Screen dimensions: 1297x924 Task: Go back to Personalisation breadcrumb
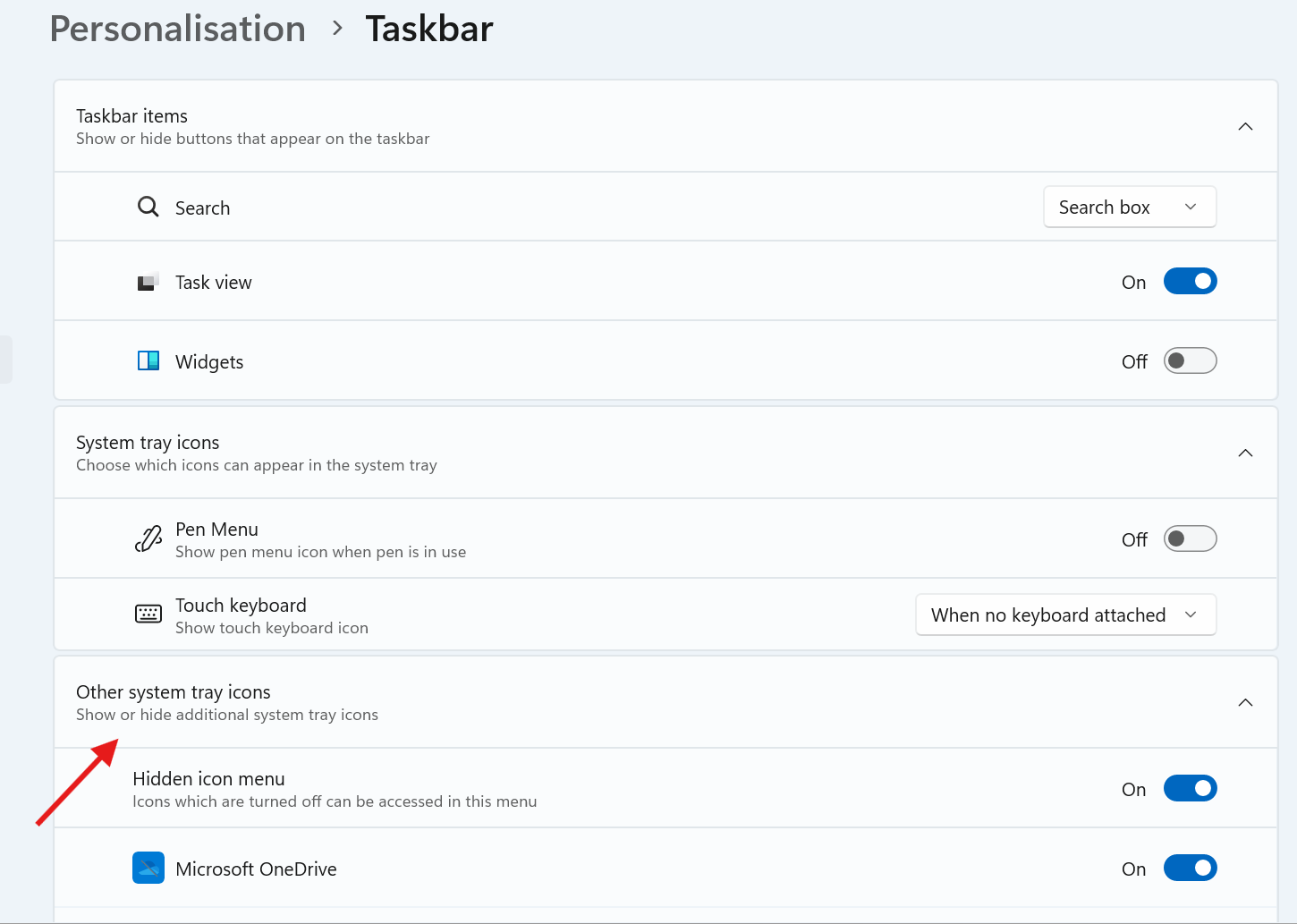click(x=178, y=29)
